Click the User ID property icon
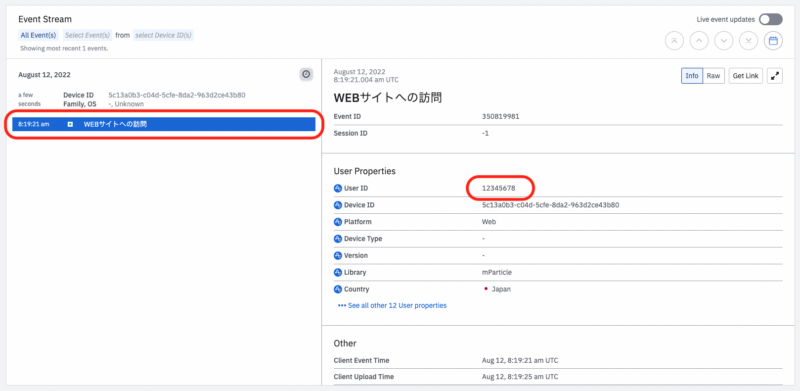 (x=337, y=188)
